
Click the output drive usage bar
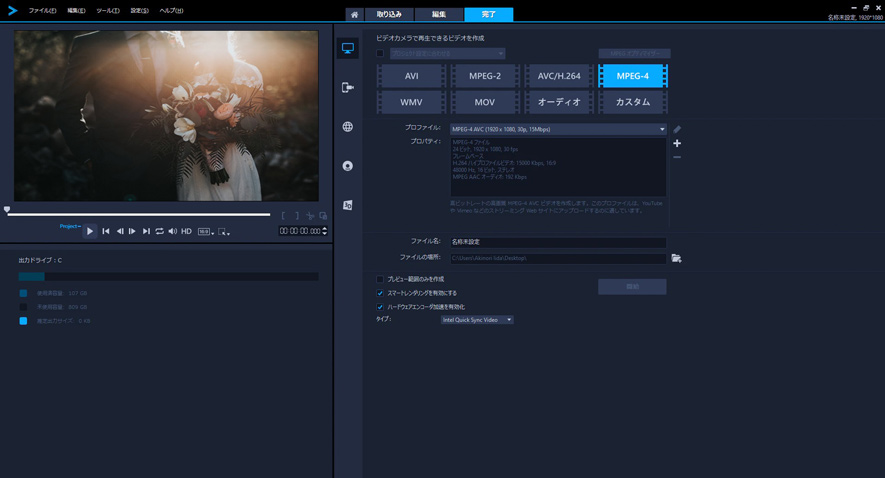click(x=168, y=277)
